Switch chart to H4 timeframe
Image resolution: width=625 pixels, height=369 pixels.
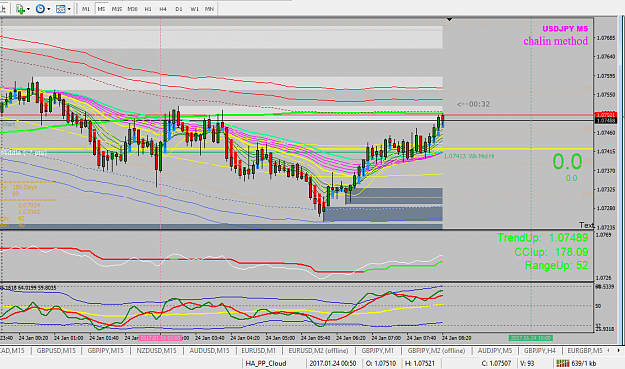[163, 9]
